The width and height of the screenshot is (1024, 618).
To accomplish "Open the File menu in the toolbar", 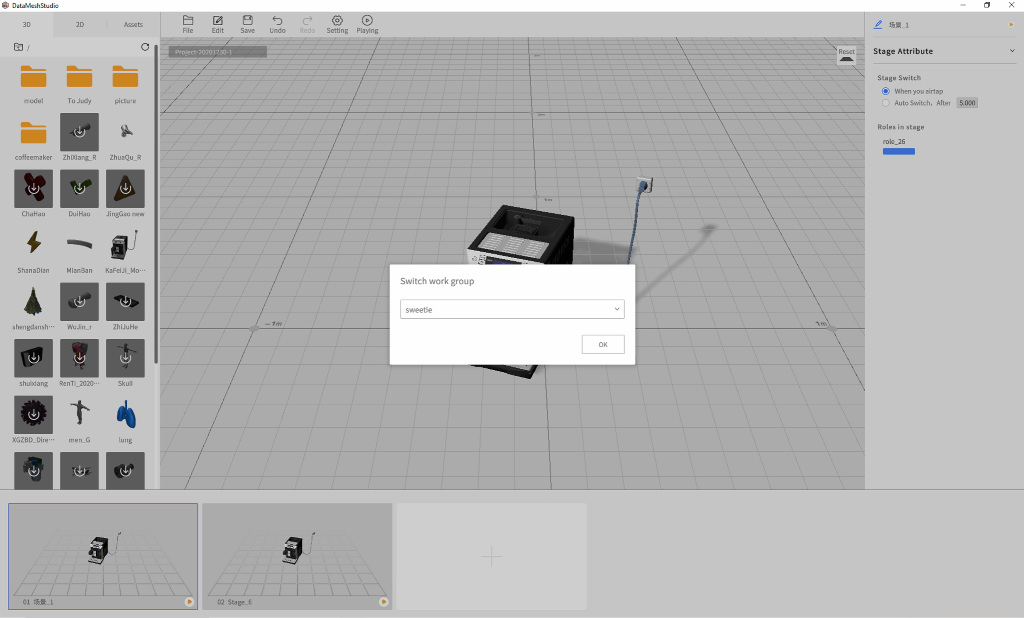I will coord(187,24).
